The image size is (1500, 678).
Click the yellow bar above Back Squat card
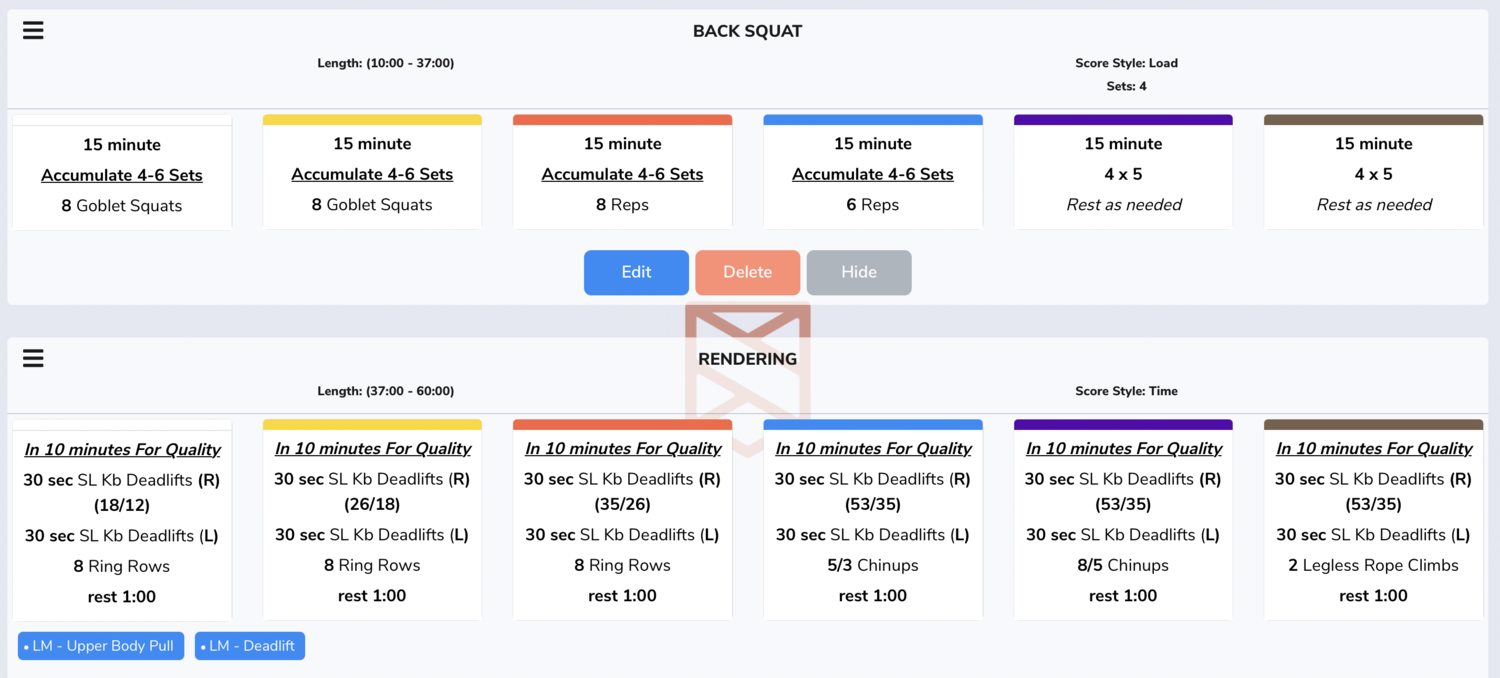[x=372, y=120]
